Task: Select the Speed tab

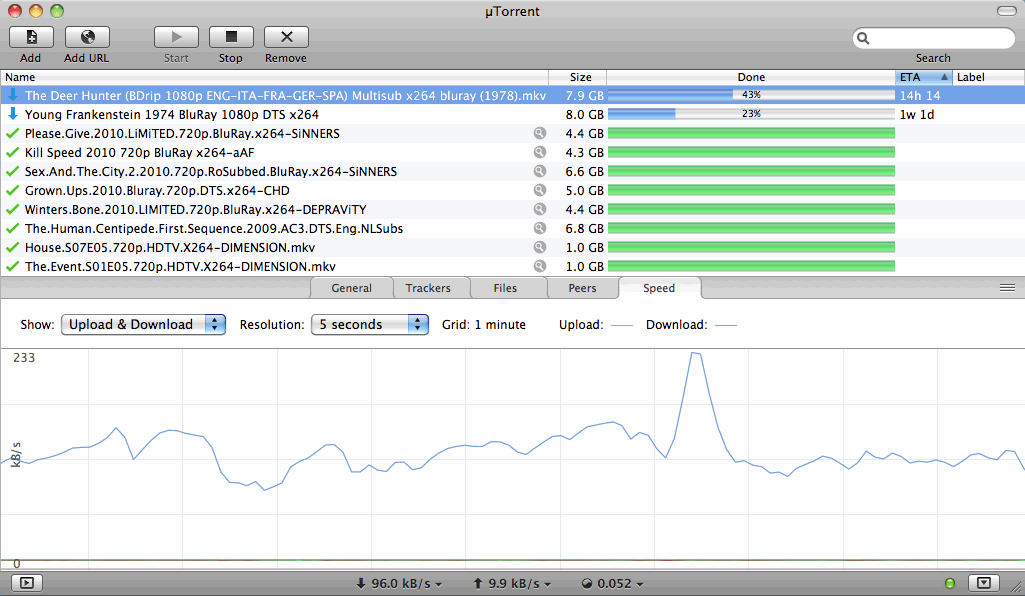Action: click(x=659, y=288)
